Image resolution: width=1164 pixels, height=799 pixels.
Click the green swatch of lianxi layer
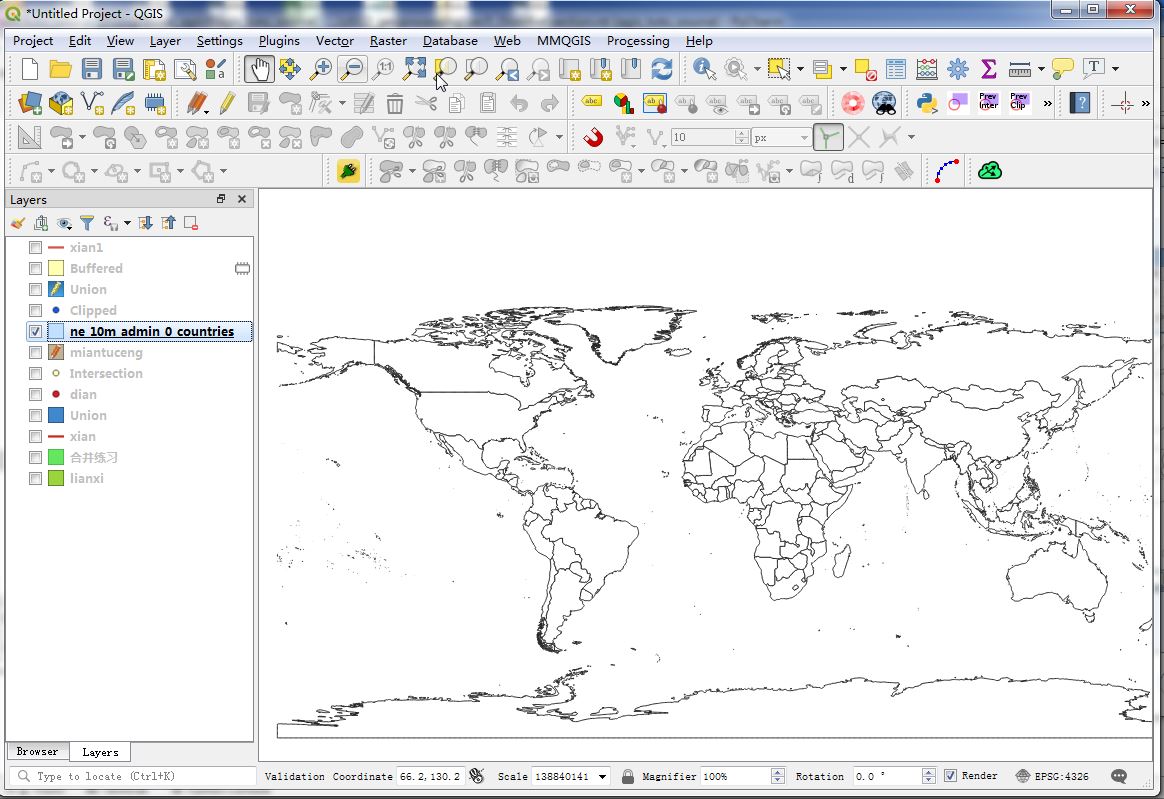(56, 478)
